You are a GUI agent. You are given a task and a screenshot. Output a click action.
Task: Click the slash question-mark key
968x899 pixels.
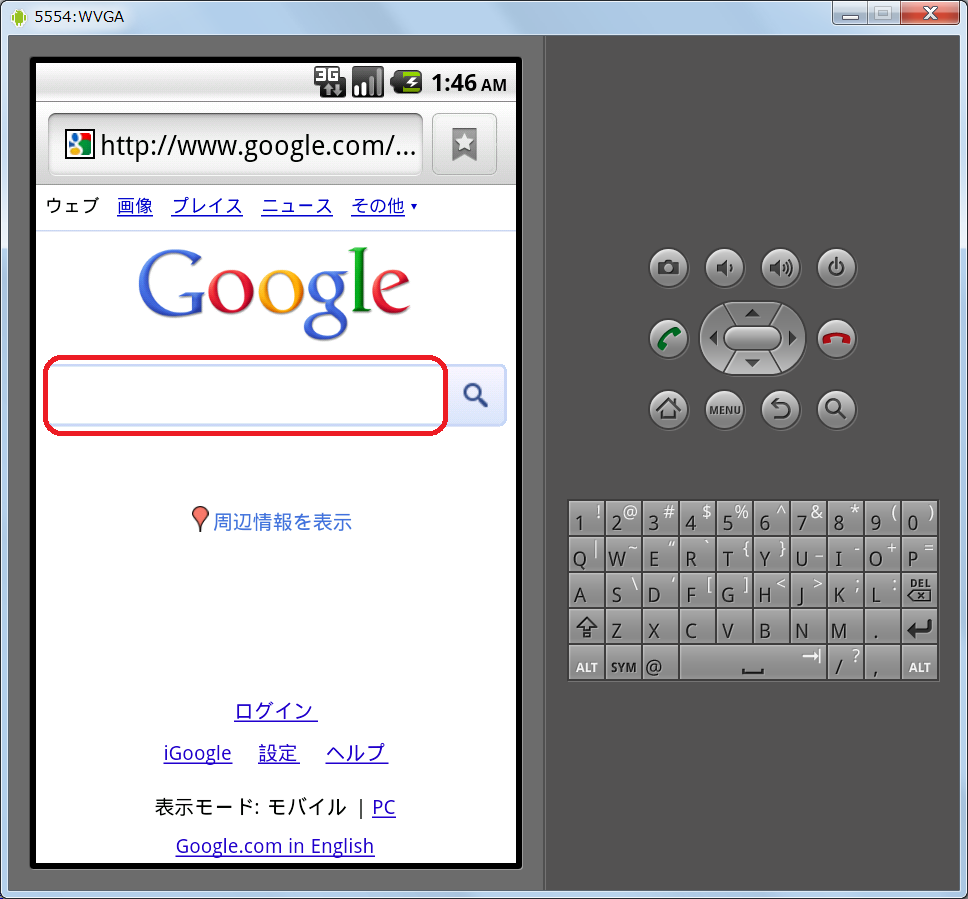point(845,663)
